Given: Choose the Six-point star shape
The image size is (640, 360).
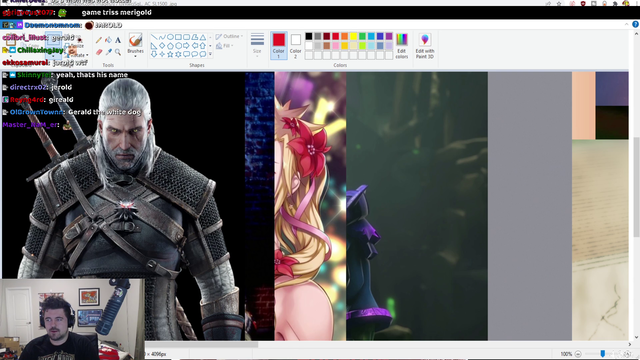Looking at the screenshot, I should coord(178,54).
